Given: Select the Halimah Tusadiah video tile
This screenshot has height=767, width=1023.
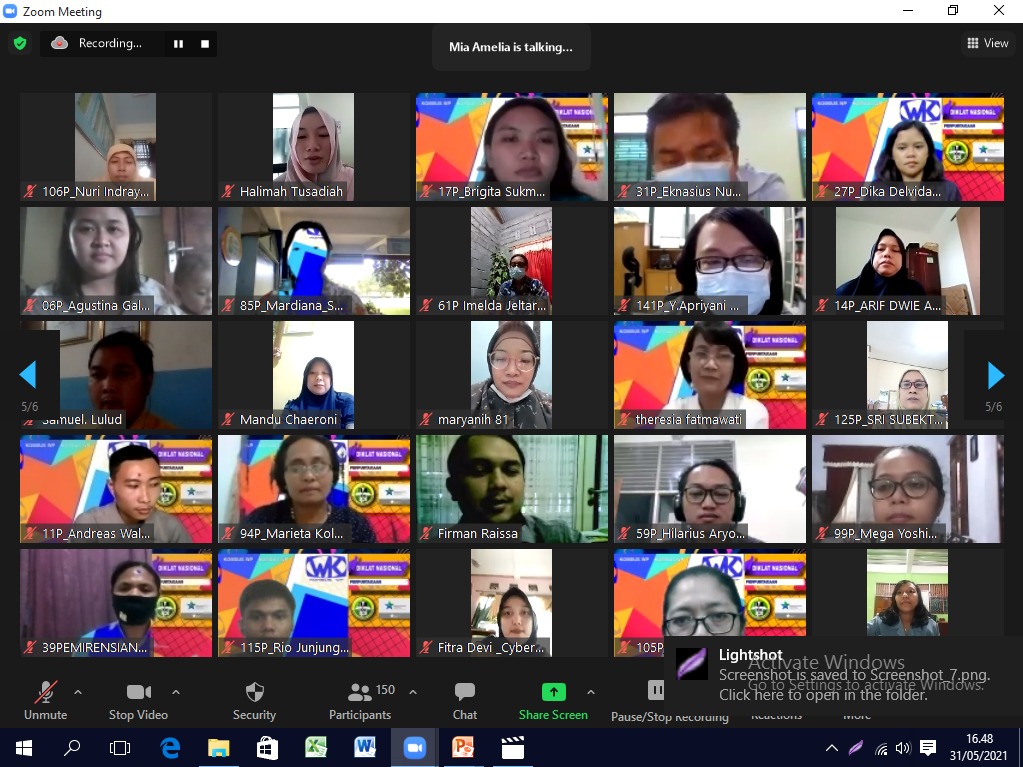Looking at the screenshot, I should coord(314,147).
